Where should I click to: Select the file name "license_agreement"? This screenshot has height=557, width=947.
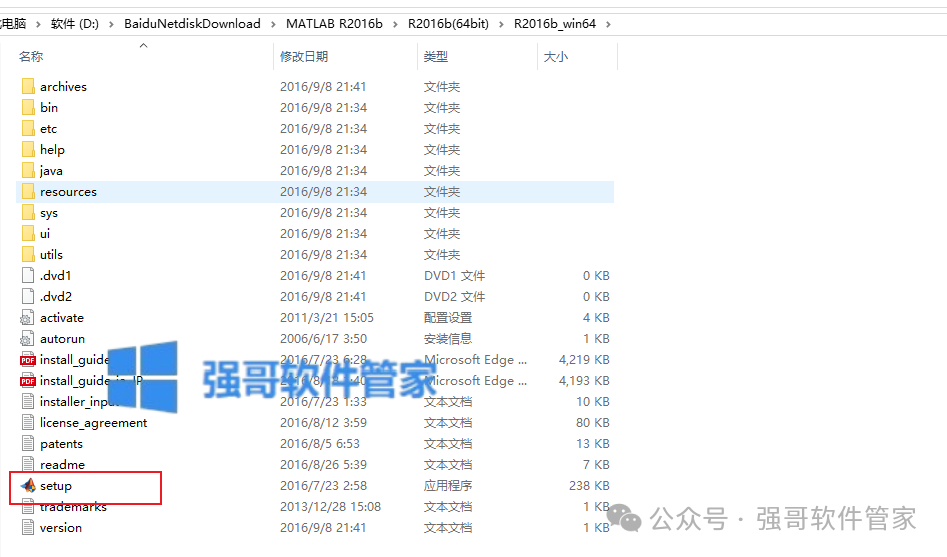[x=94, y=423]
